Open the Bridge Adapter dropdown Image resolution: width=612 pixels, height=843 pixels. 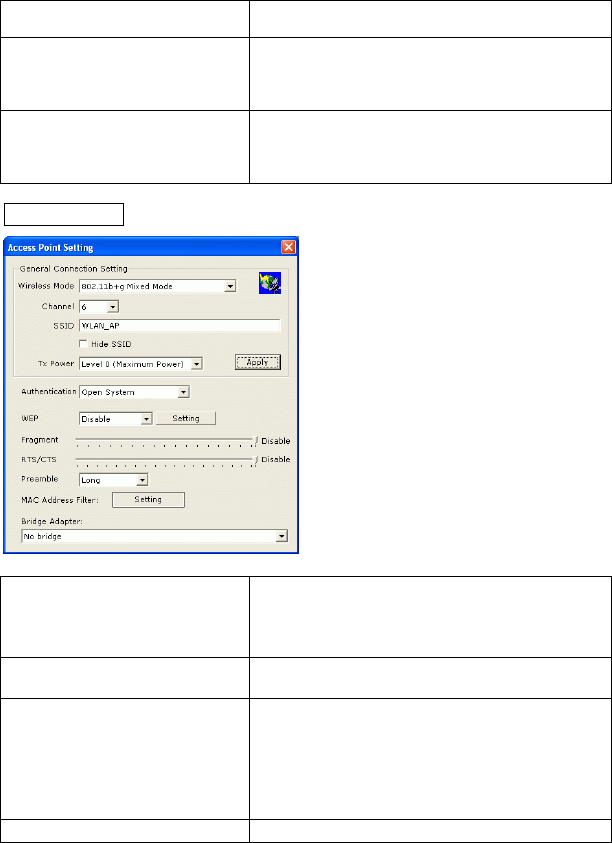(x=155, y=536)
